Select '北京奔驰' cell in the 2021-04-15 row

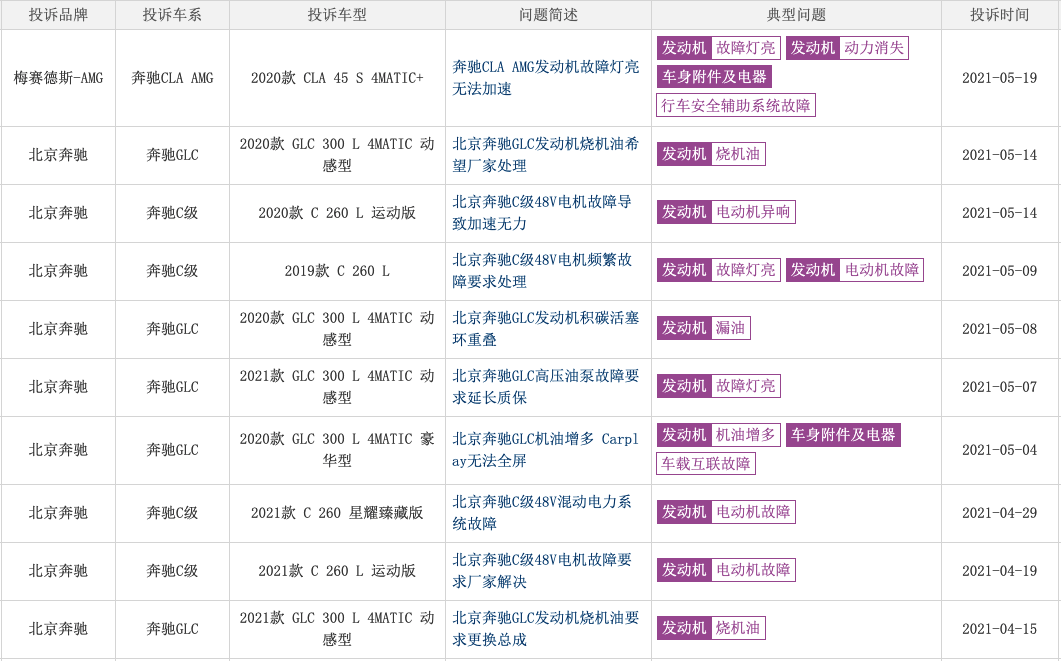(58, 629)
